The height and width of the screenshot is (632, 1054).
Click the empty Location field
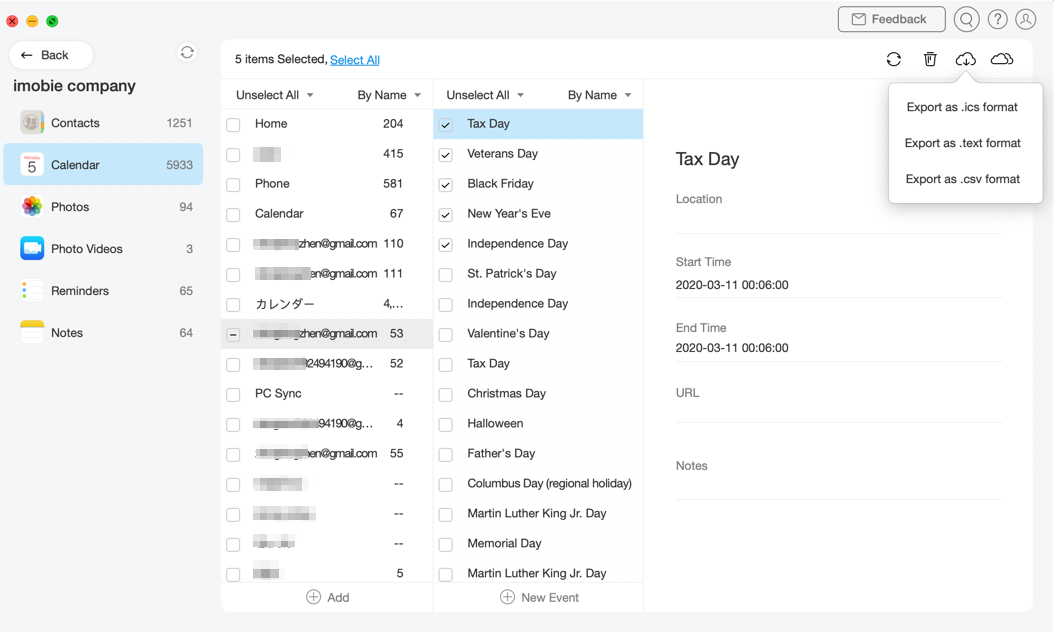point(839,222)
